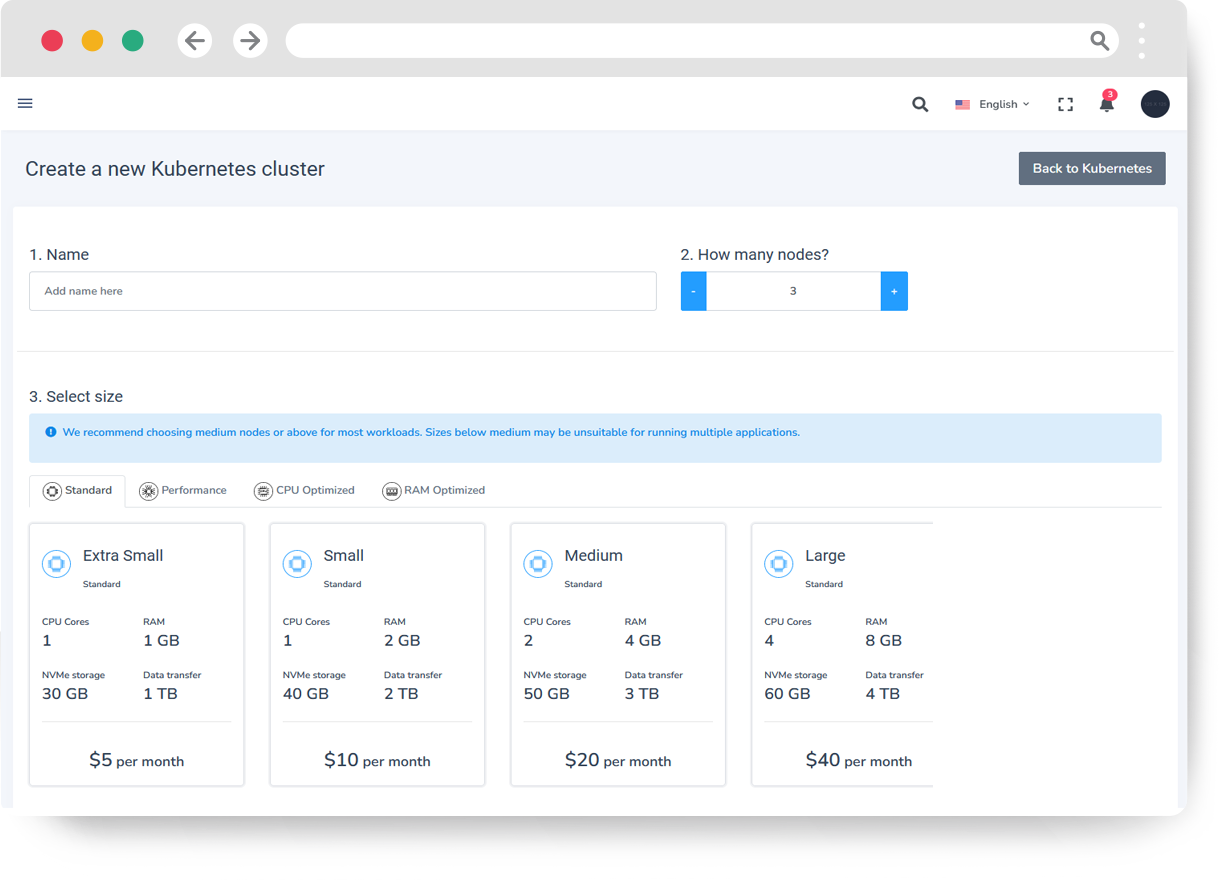Click the Extra Small plan circular icon
Image resolution: width=1219 pixels, height=880 pixels.
click(x=56, y=564)
